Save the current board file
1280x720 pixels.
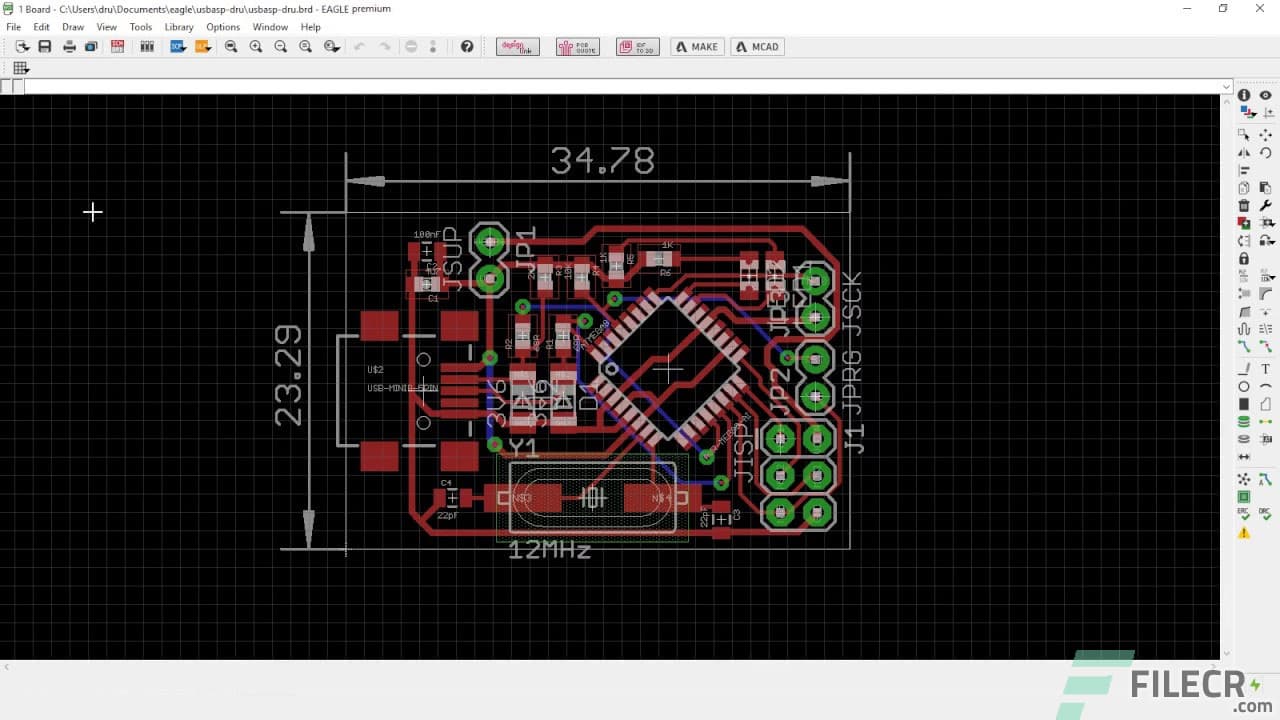[x=44, y=46]
